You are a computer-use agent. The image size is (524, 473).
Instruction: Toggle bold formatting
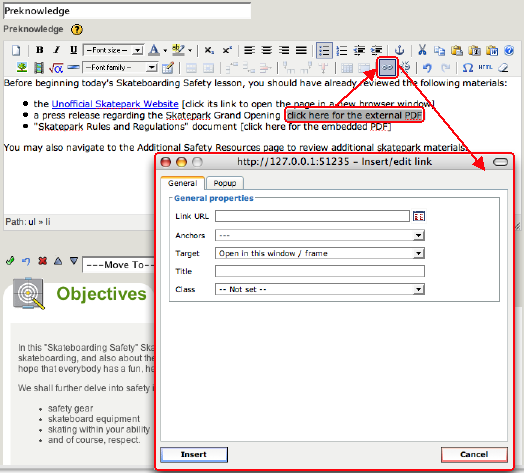click(x=39, y=50)
